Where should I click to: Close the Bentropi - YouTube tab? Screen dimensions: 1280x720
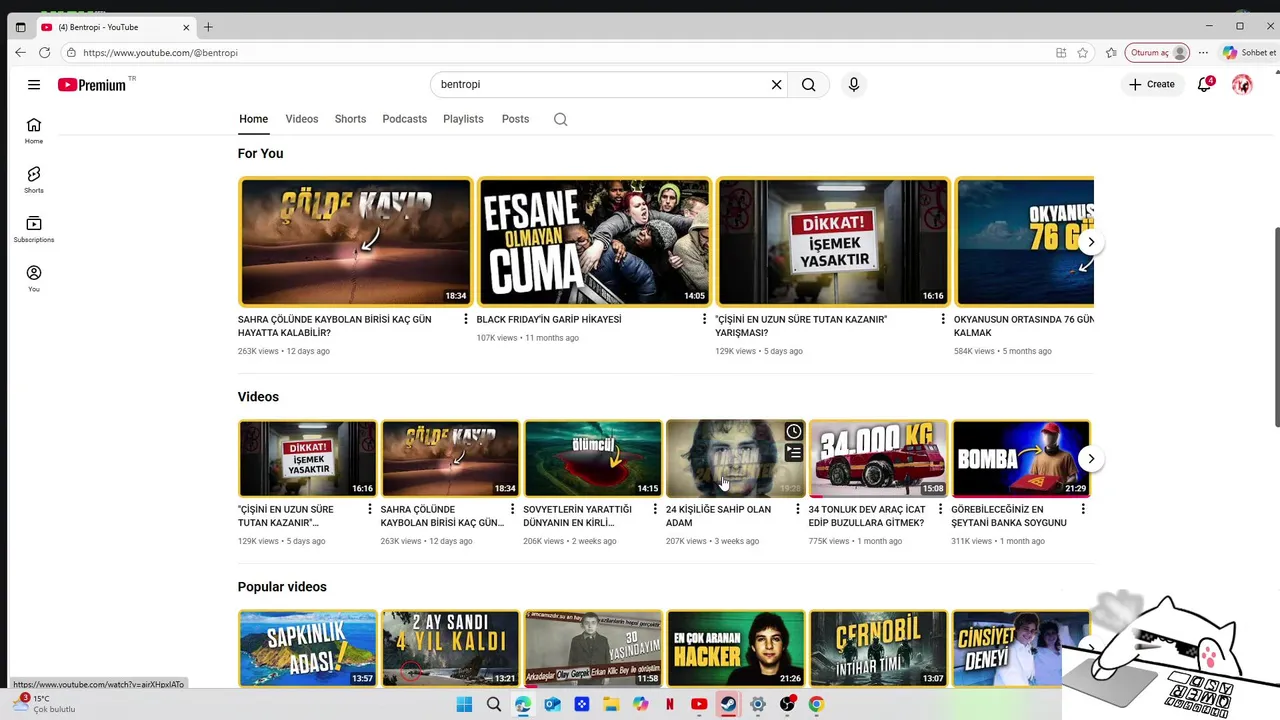[186, 27]
